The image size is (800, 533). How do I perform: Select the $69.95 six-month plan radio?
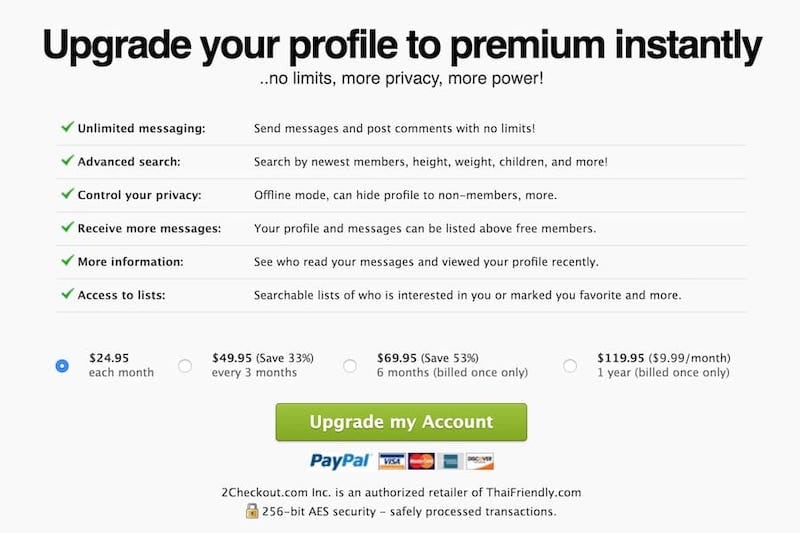(x=350, y=366)
